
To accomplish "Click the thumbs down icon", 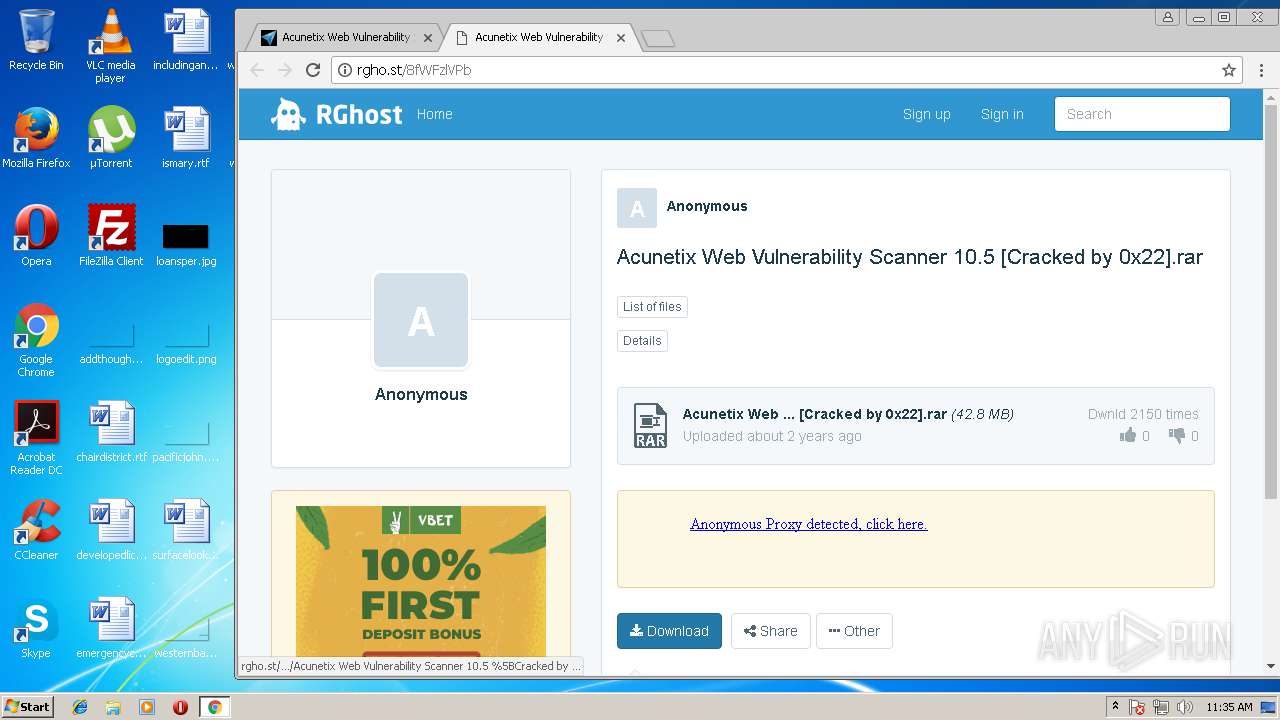I will point(1177,435).
